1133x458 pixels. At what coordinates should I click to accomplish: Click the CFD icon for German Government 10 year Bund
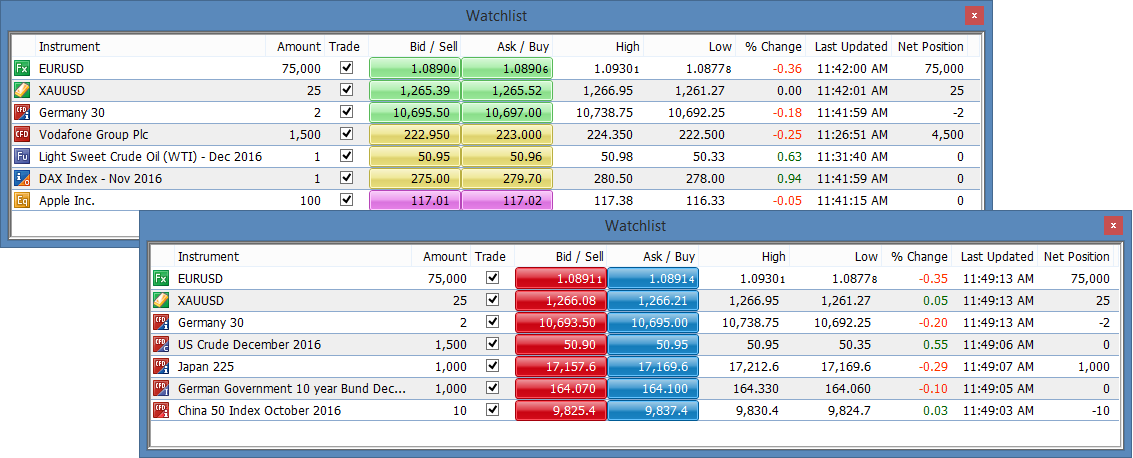click(x=160, y=389)
